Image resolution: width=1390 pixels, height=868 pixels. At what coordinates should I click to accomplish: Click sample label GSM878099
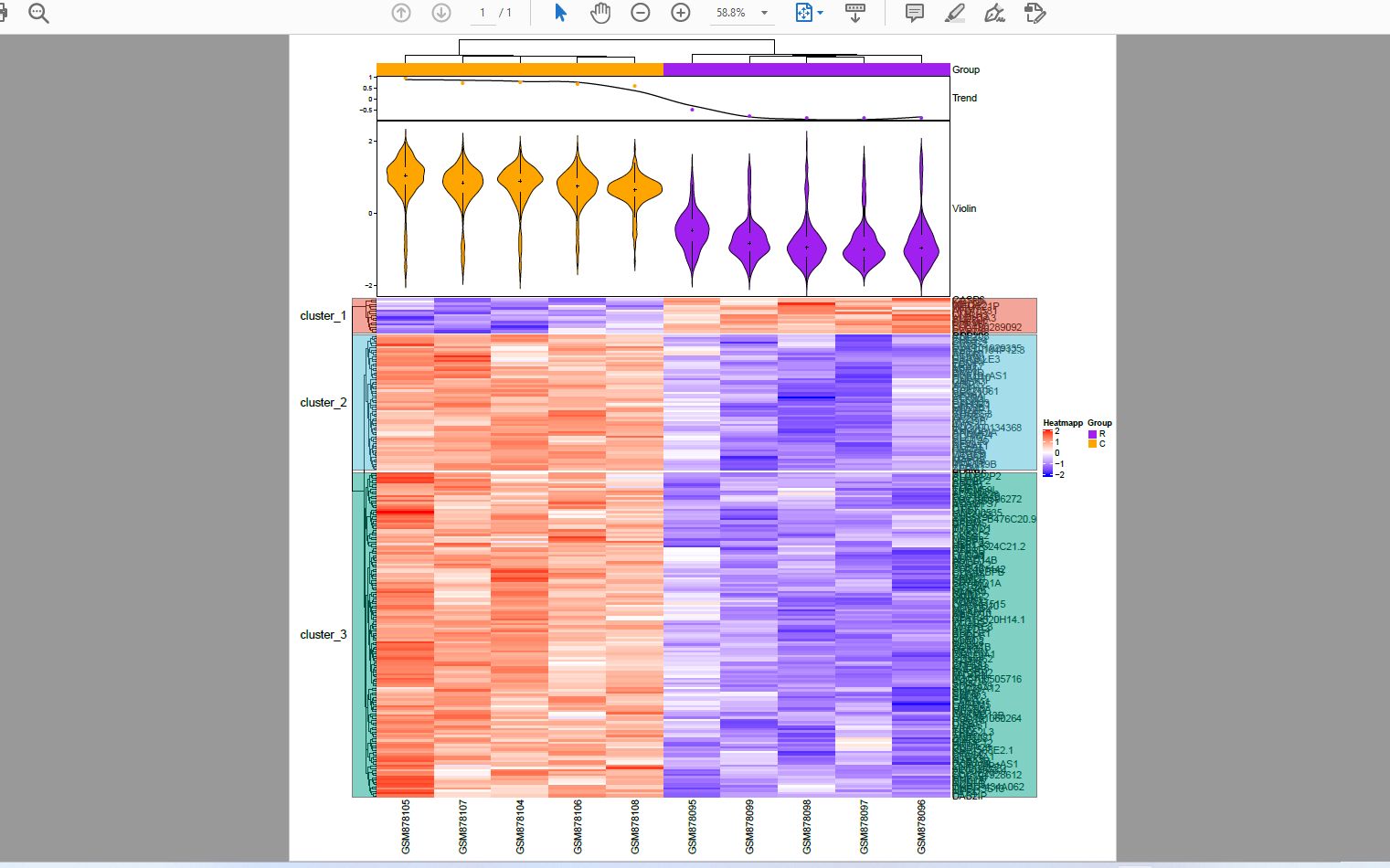click(x=750, y=827)
